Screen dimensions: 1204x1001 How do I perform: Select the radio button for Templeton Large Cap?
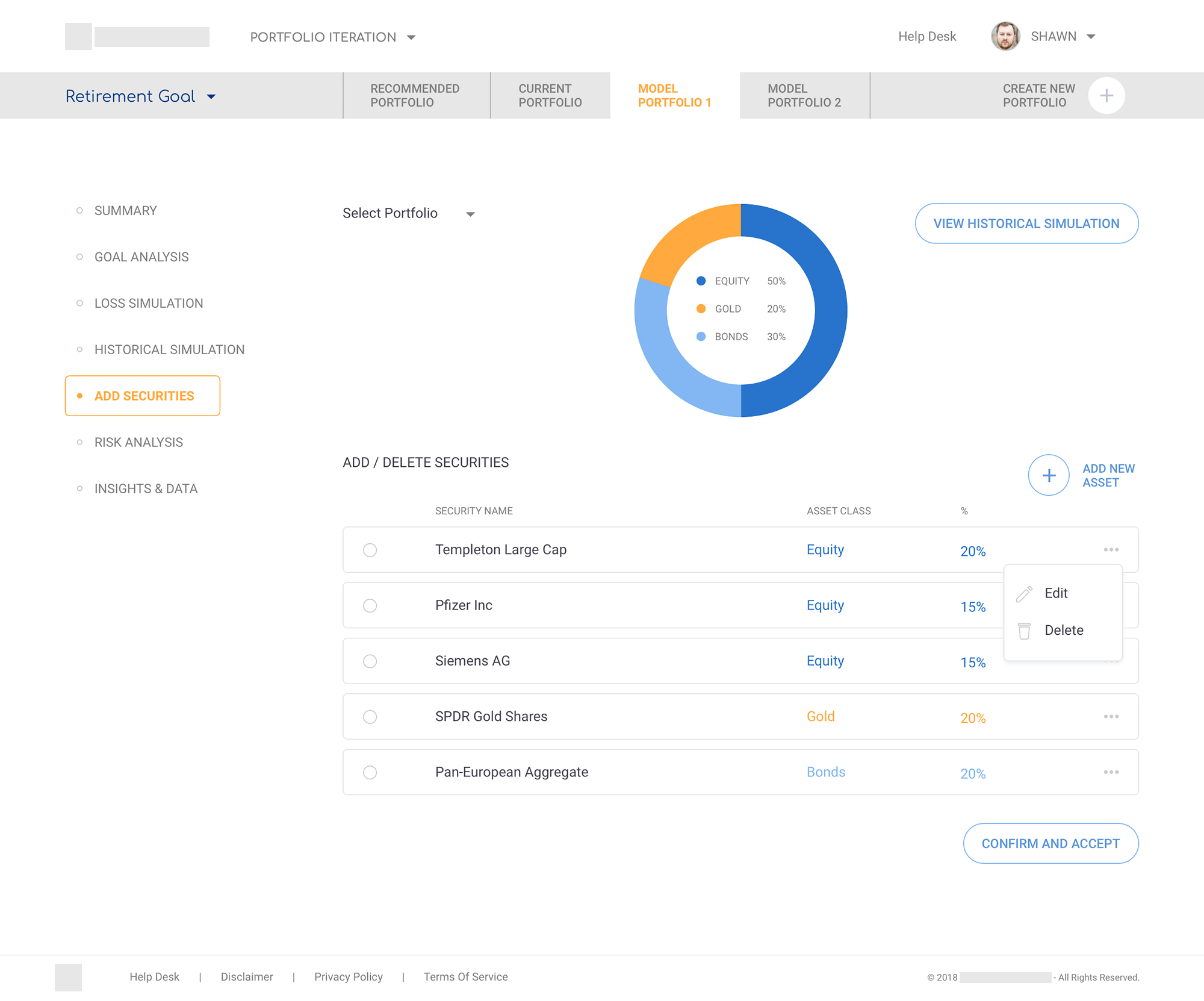370,550
